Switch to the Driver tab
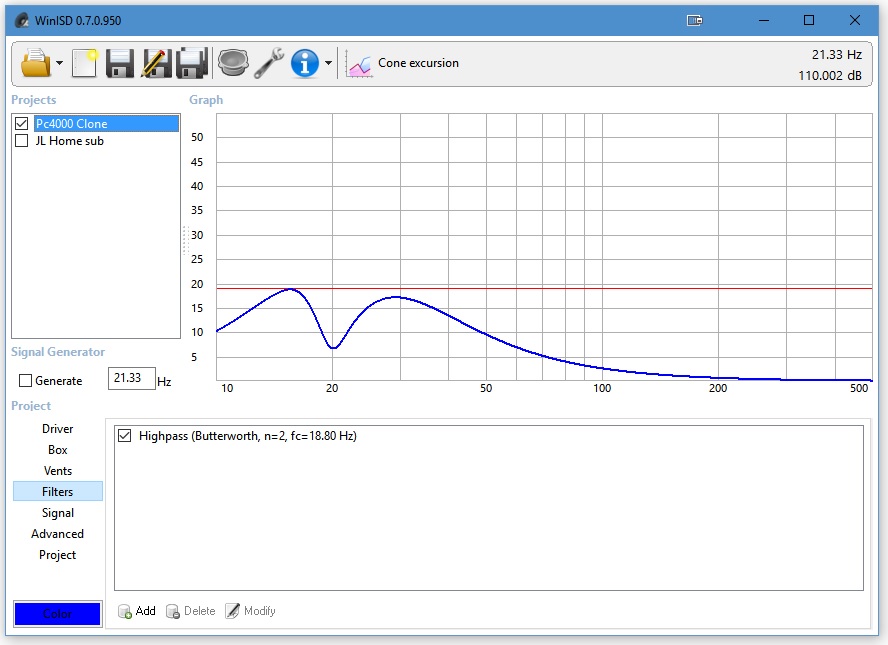The image size is (888, 645). click(58, 429)
